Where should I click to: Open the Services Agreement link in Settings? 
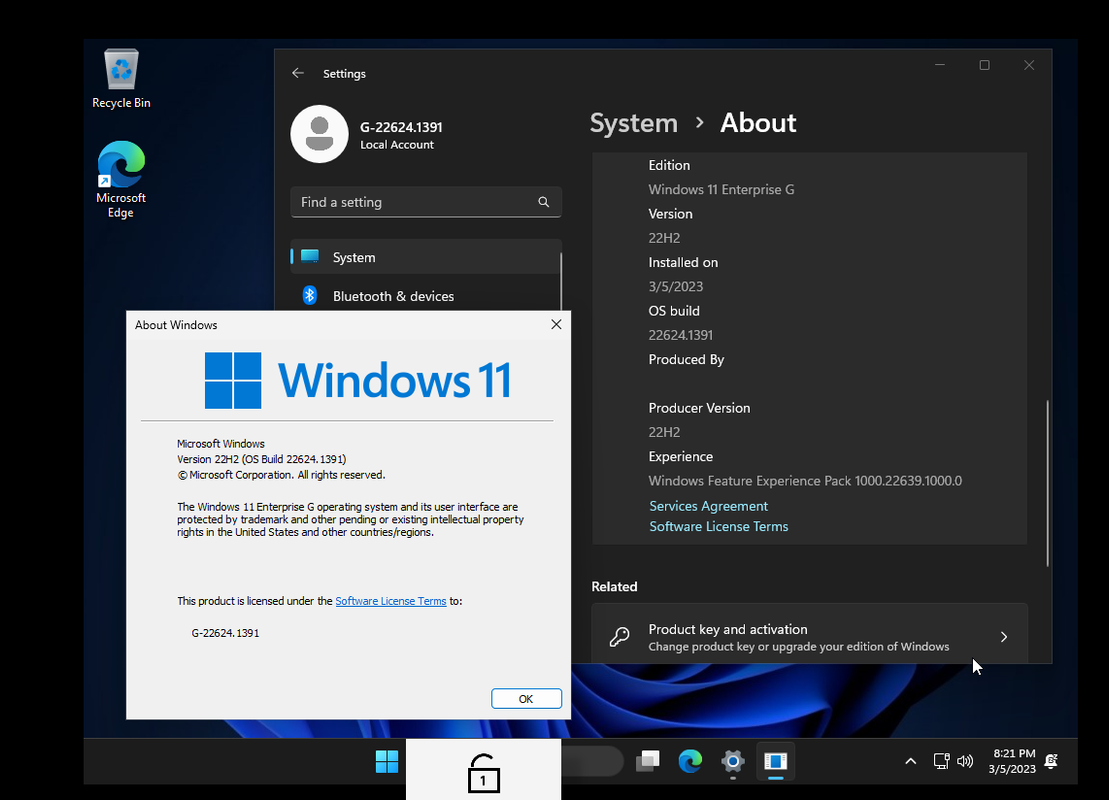click(708, 506)
